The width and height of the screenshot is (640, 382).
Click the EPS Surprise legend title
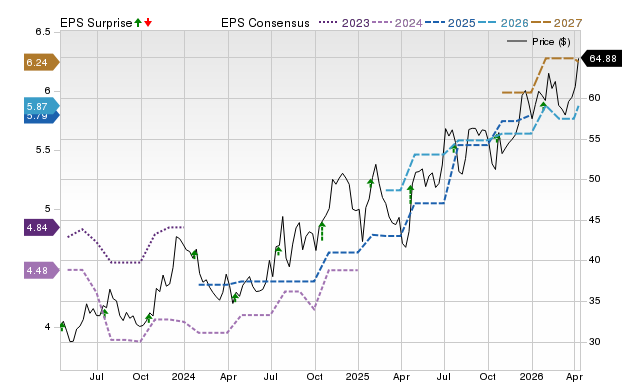pyautogui.click(x=96, y=23)
